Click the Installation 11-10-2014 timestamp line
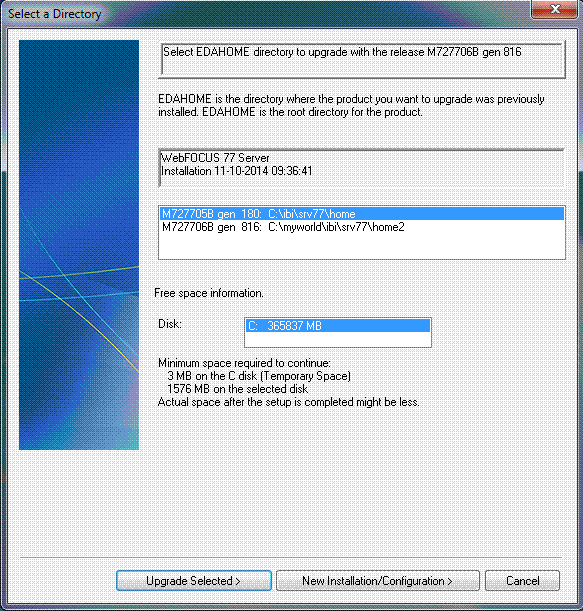This screenshot has height=611, width=583. pos(237,171)
